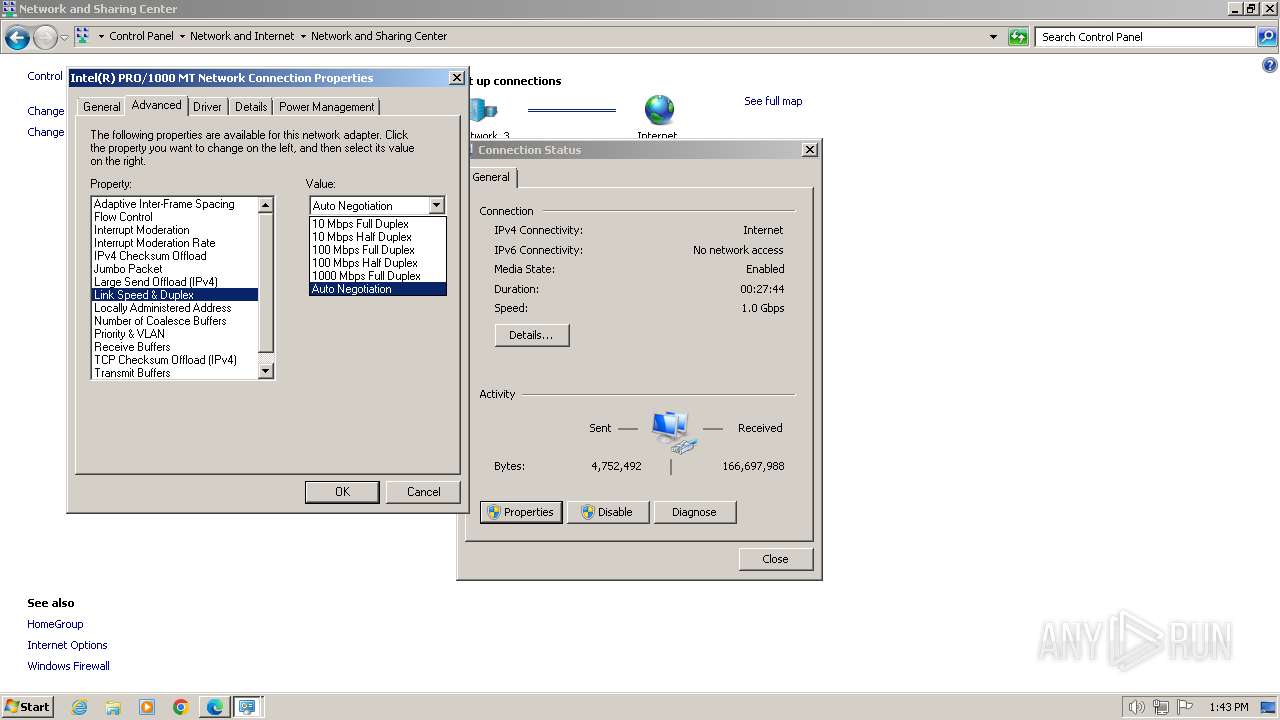The image size is (1280, 720).
Task: Select Adaptive Inter-Frame Spacing property
Action: (x=175, y=204)
